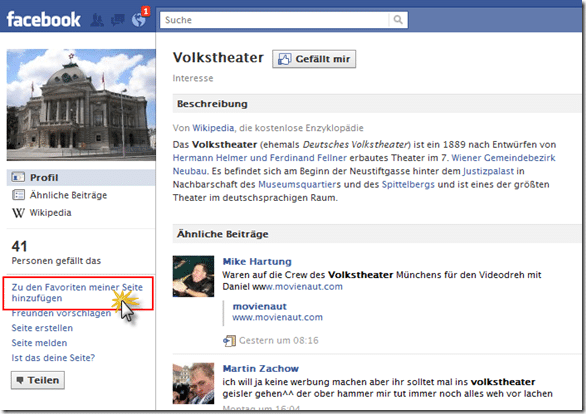This screenshot has width=586, height=414.
Task: Click the Ähnliche Beiträge list icon
Action: [x=18, y=195]
